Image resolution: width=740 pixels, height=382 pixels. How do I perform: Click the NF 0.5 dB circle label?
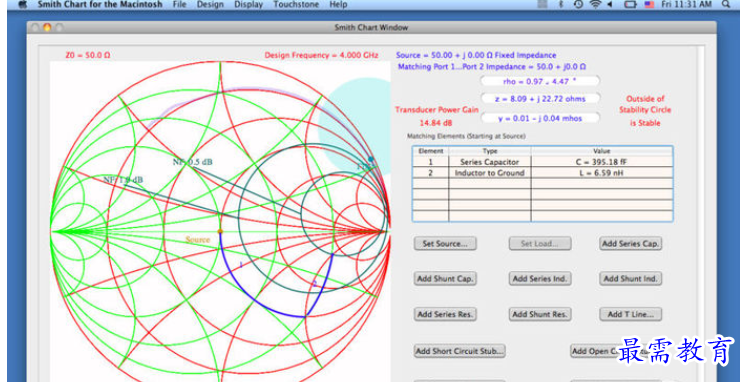tap(193, 162)
